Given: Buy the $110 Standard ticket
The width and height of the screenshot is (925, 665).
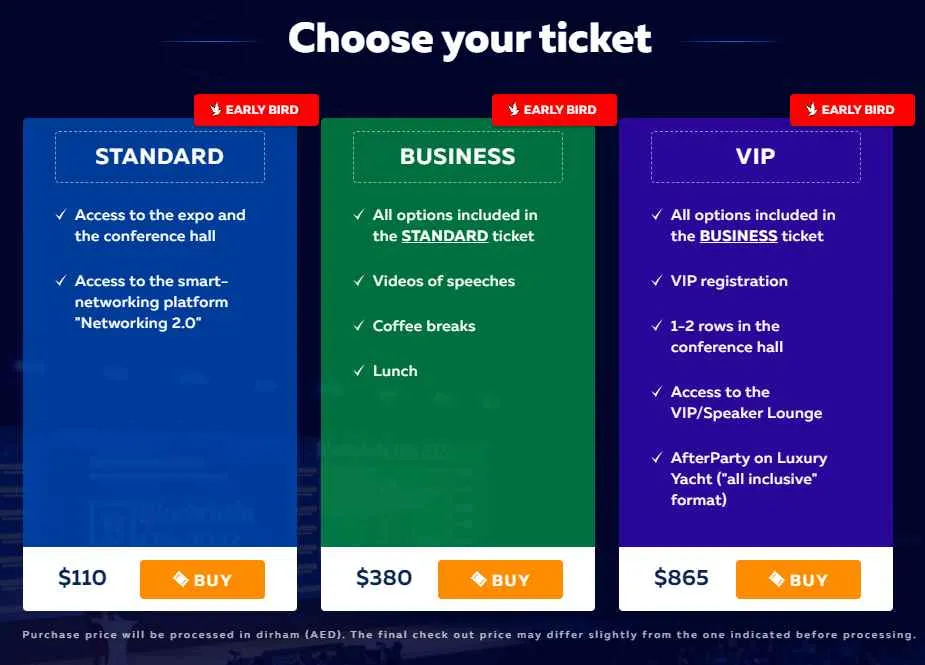Looking at the screenshot, I should coord(202,579).
